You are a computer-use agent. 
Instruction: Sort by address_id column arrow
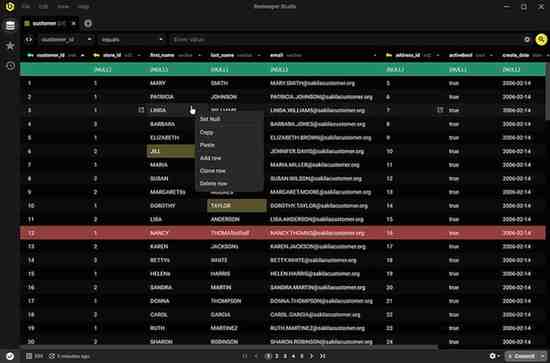coord(438,55)
